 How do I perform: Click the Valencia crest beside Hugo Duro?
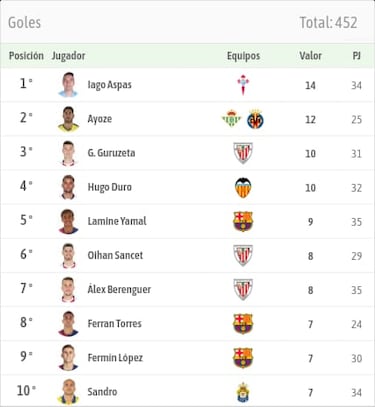(243, 187)
